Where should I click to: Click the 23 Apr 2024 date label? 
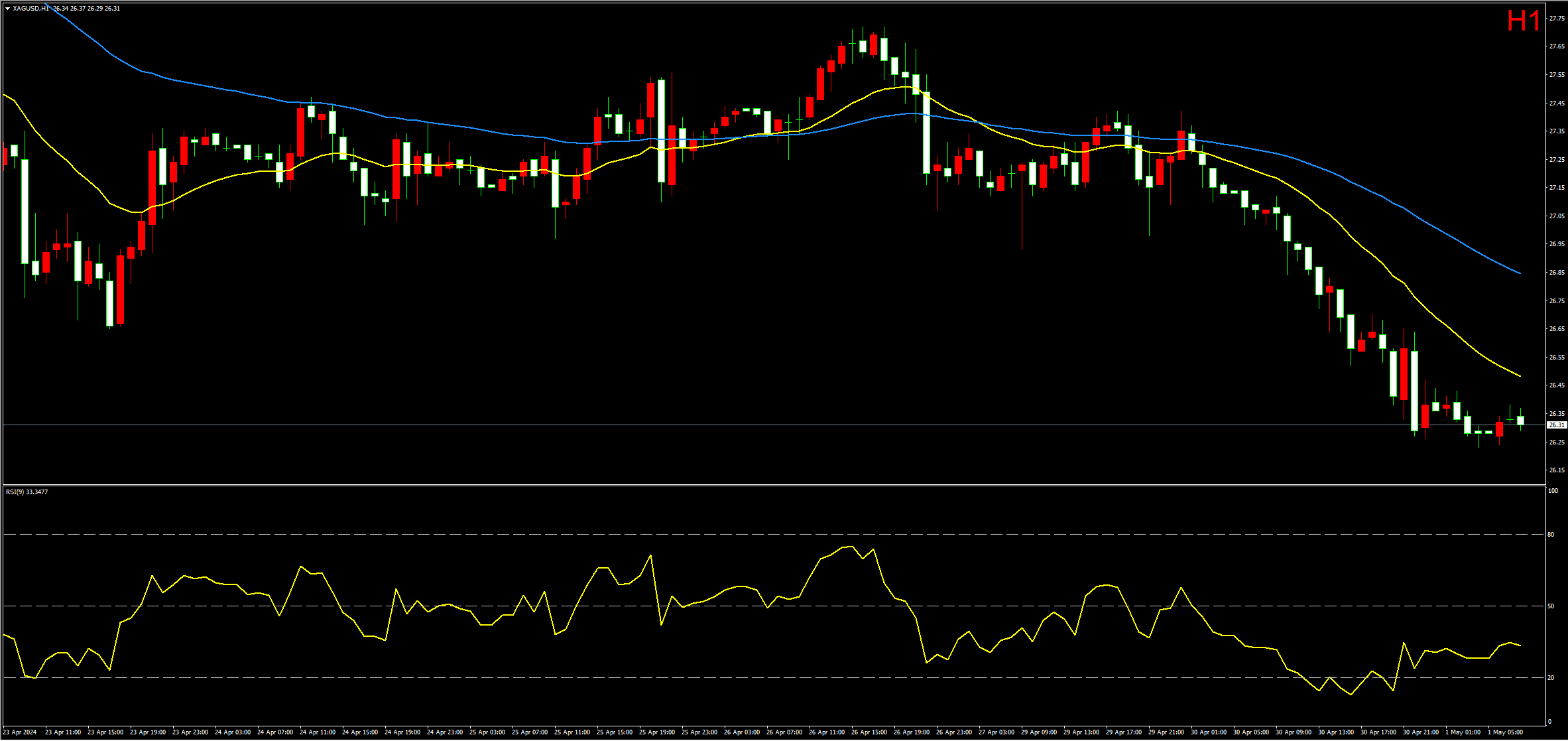20,732
